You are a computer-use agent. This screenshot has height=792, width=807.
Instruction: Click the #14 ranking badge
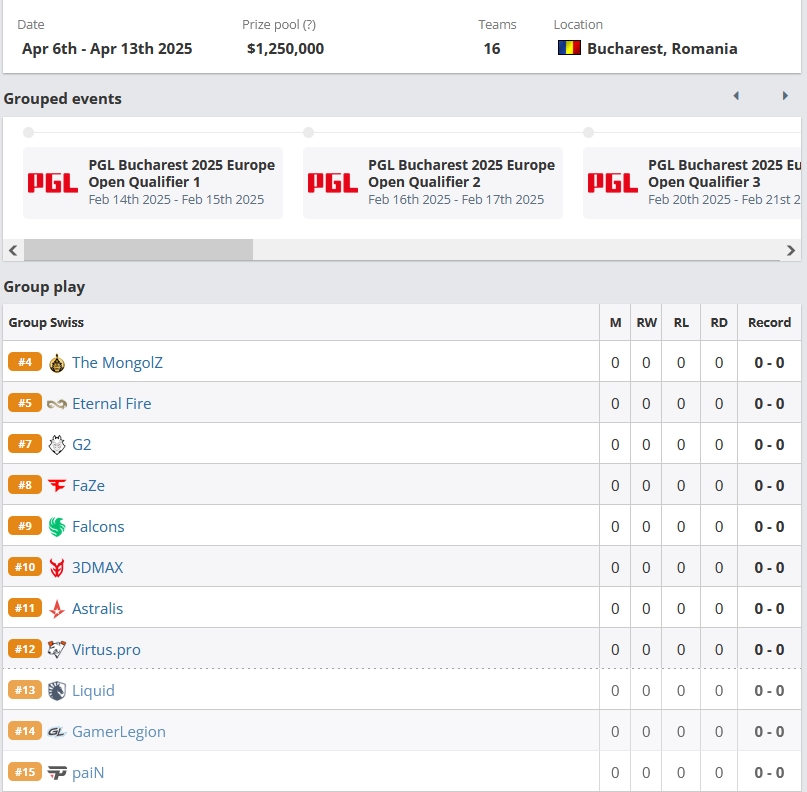25,731
